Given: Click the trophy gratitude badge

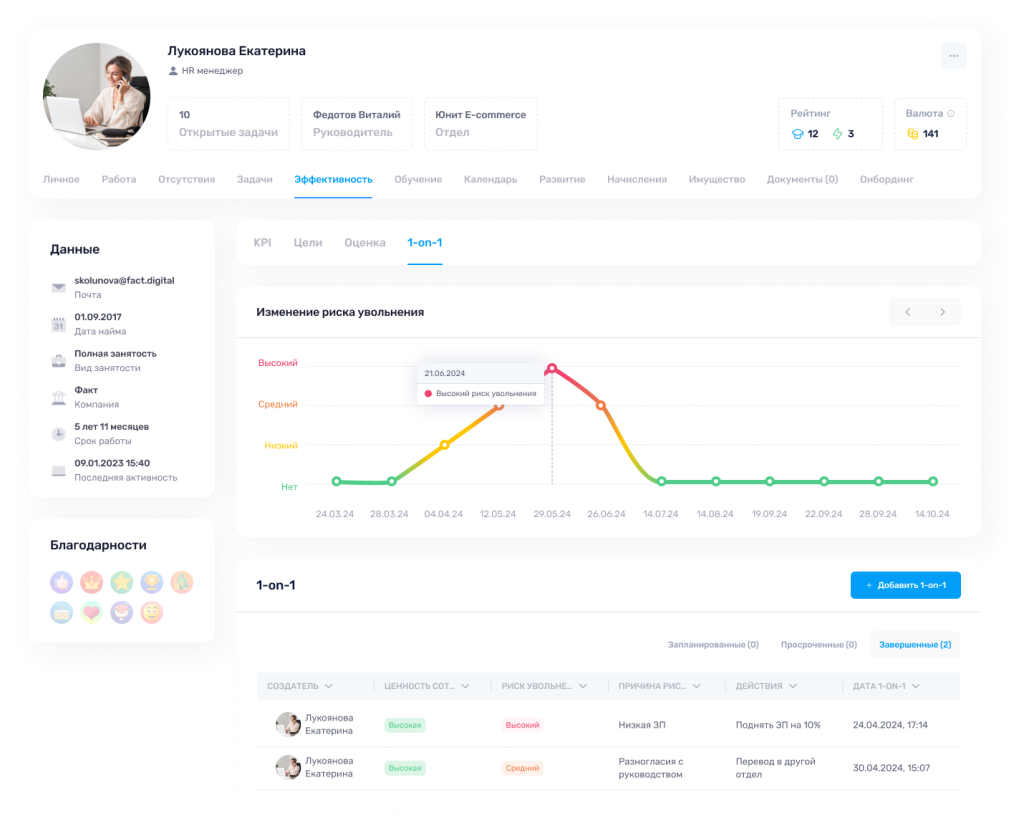Looking at the screenshot, I should (x=151, y=582).
